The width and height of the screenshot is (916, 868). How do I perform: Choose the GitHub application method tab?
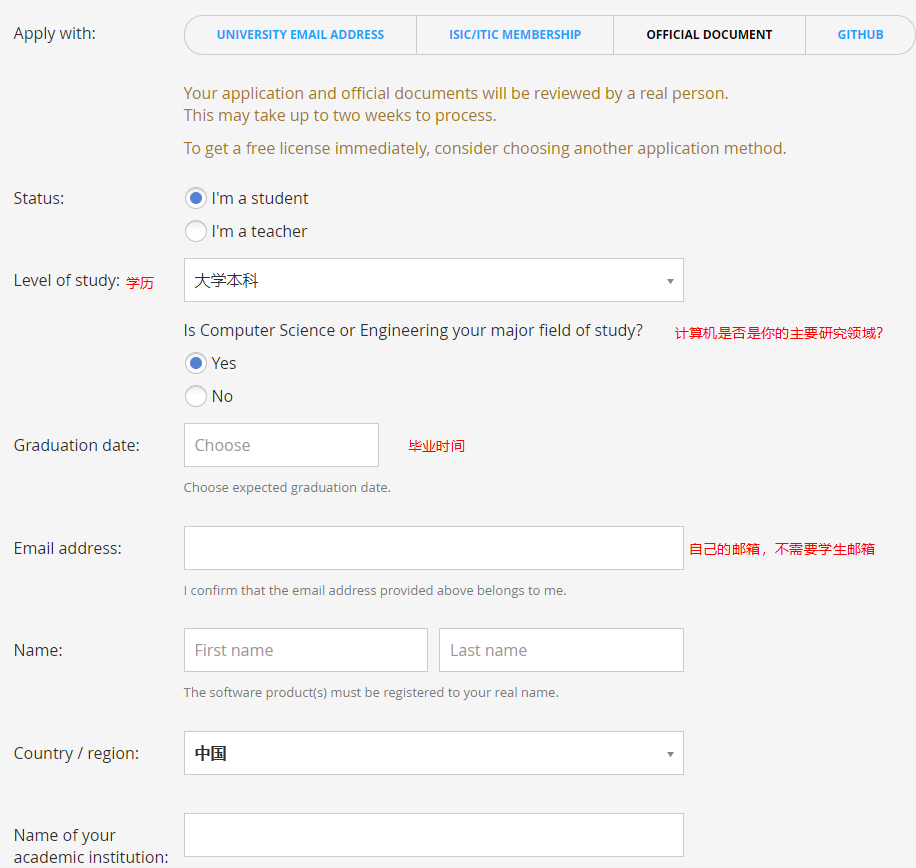click(x=860, y=35)
